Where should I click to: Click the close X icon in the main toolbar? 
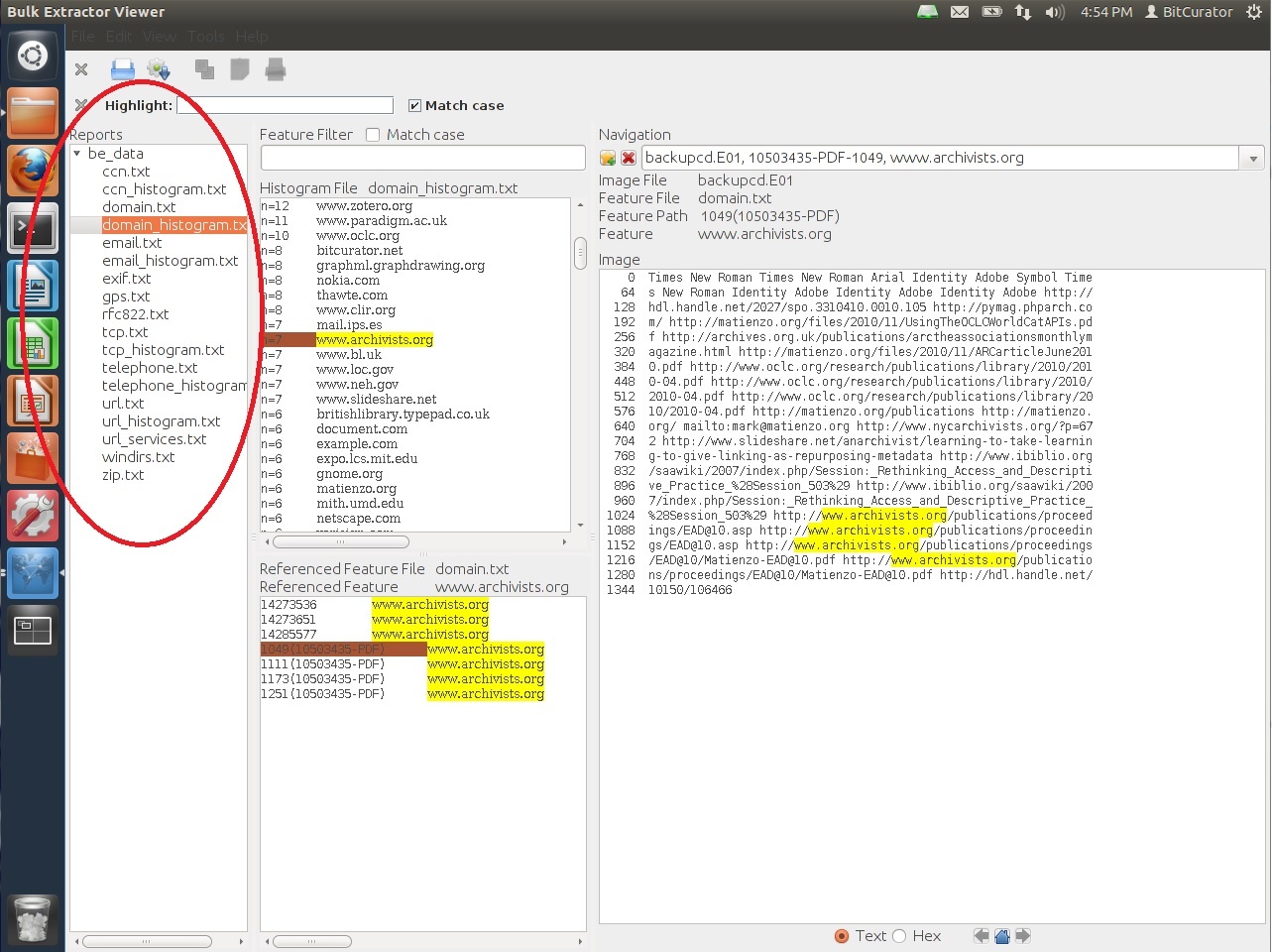point(81,69)
